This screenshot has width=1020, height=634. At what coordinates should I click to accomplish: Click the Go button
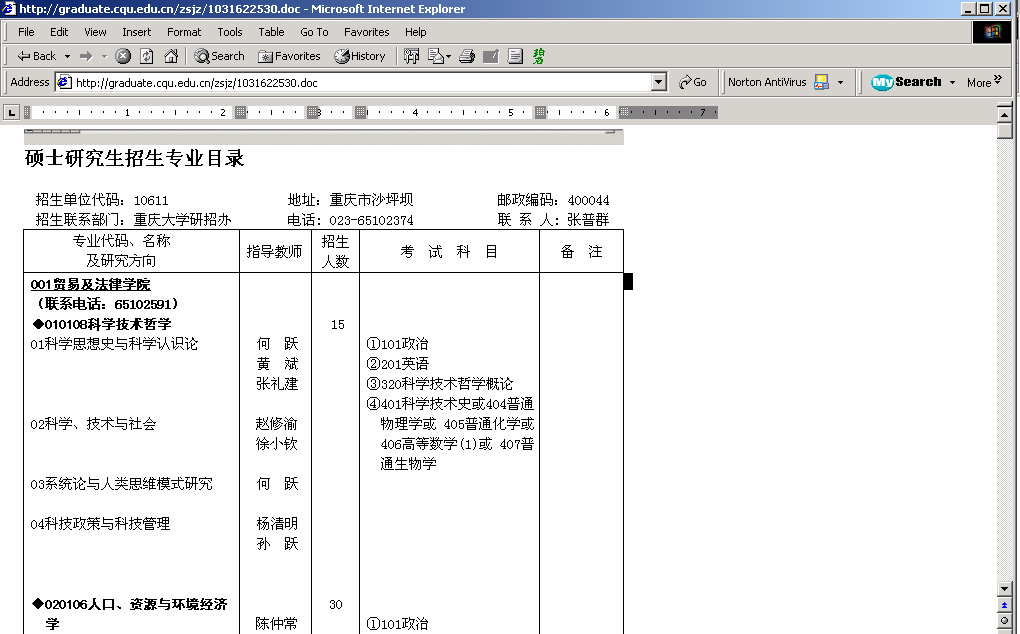[x=692, y=82]
